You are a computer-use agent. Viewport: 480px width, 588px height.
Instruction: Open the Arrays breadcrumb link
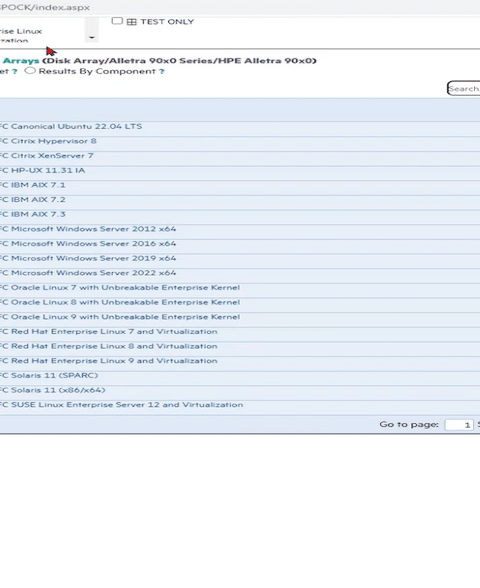click(x=21, y=61)
